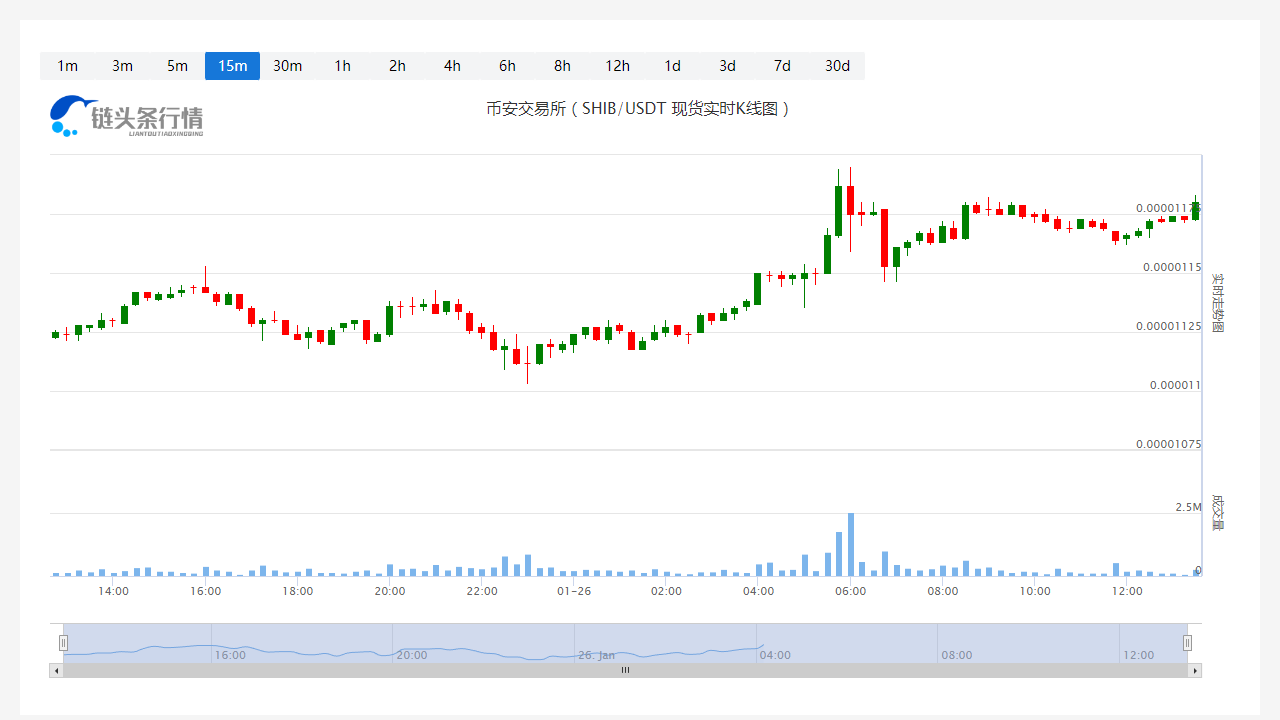Screen dimensions: 1280x720
Task: Click the navigator 08:00 marker
Action: [x=956, y=655]
